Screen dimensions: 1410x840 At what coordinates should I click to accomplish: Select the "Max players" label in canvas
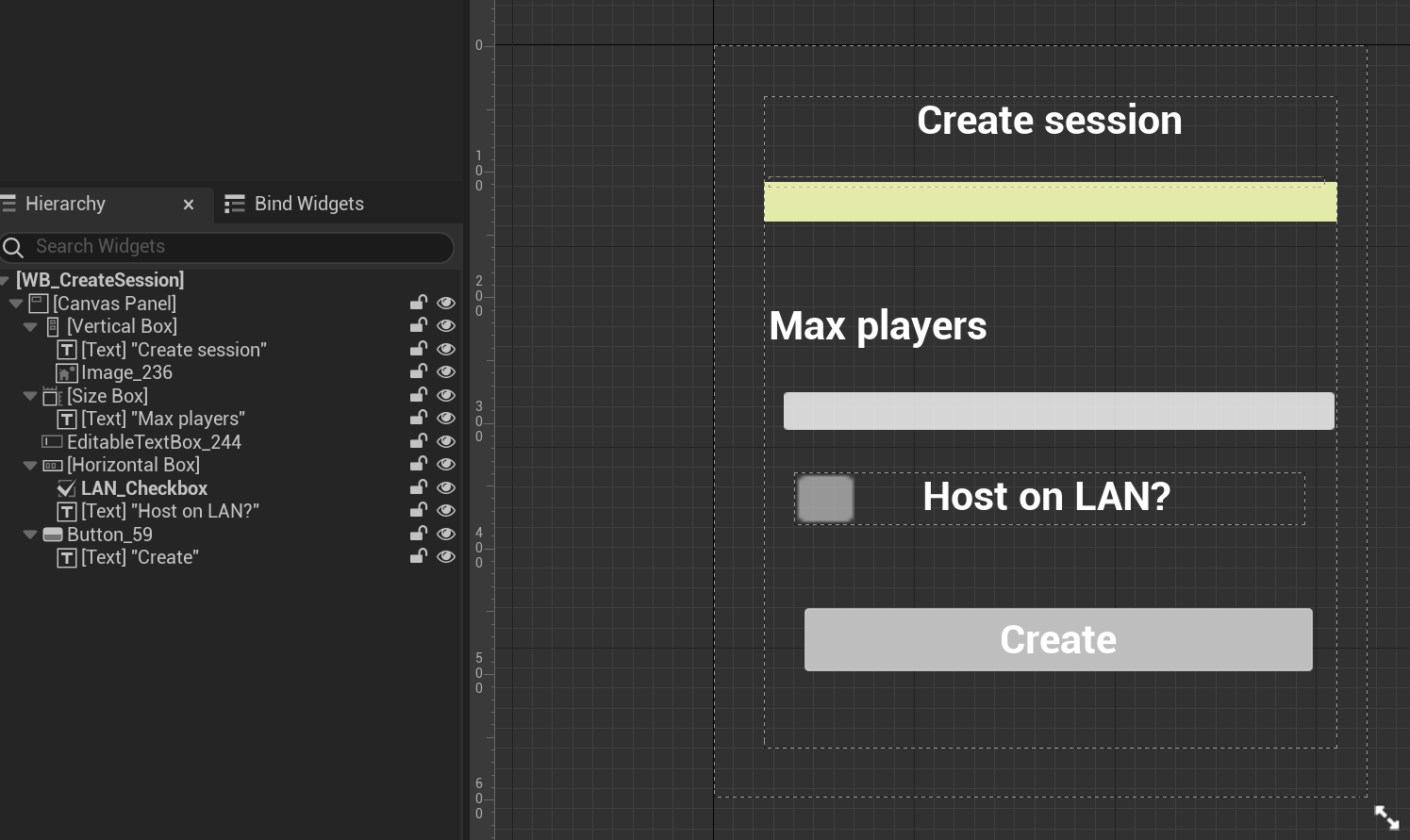878,326
